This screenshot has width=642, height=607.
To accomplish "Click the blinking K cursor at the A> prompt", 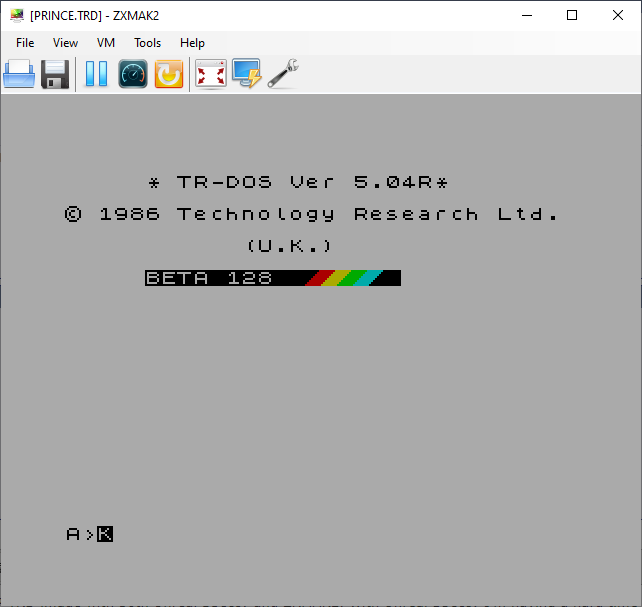I will [x=105, y=534].
